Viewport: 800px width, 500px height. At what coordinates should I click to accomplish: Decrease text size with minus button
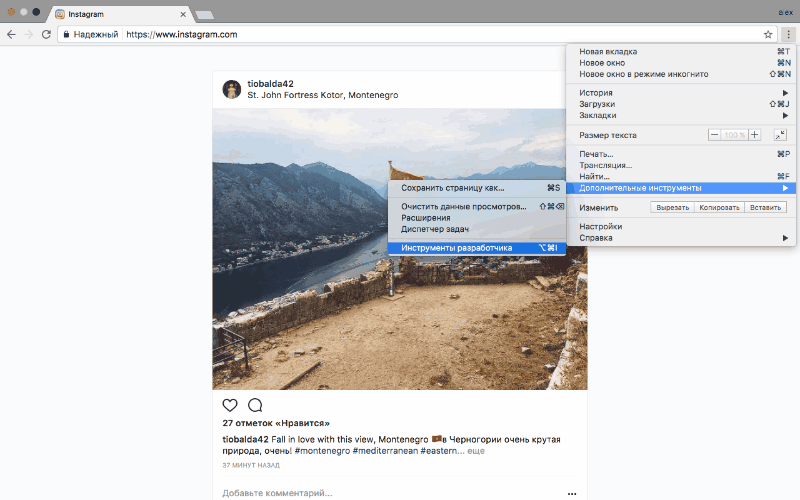click(x=714, y=135)
